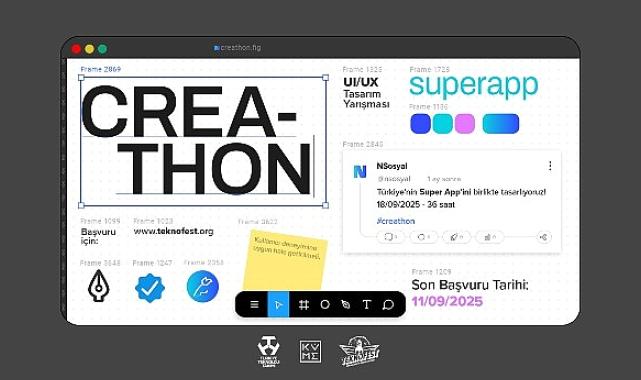Viewport: 641px width, 380px height.
Task: Select the Comment tool
Action: click(388, 305)
